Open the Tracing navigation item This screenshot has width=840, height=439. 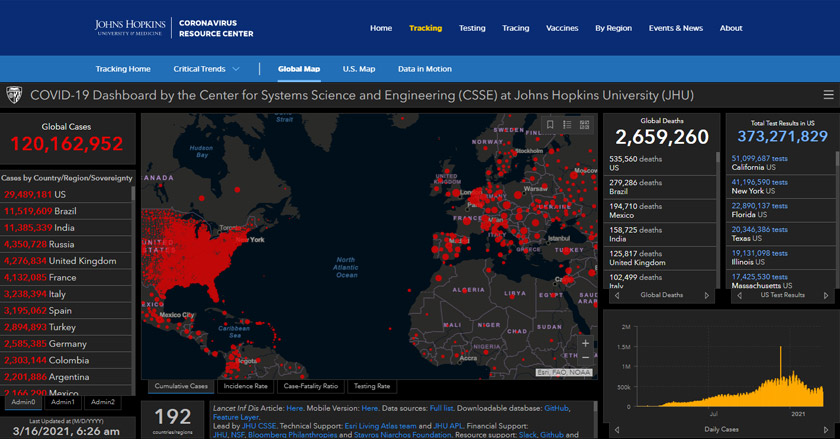515,28
